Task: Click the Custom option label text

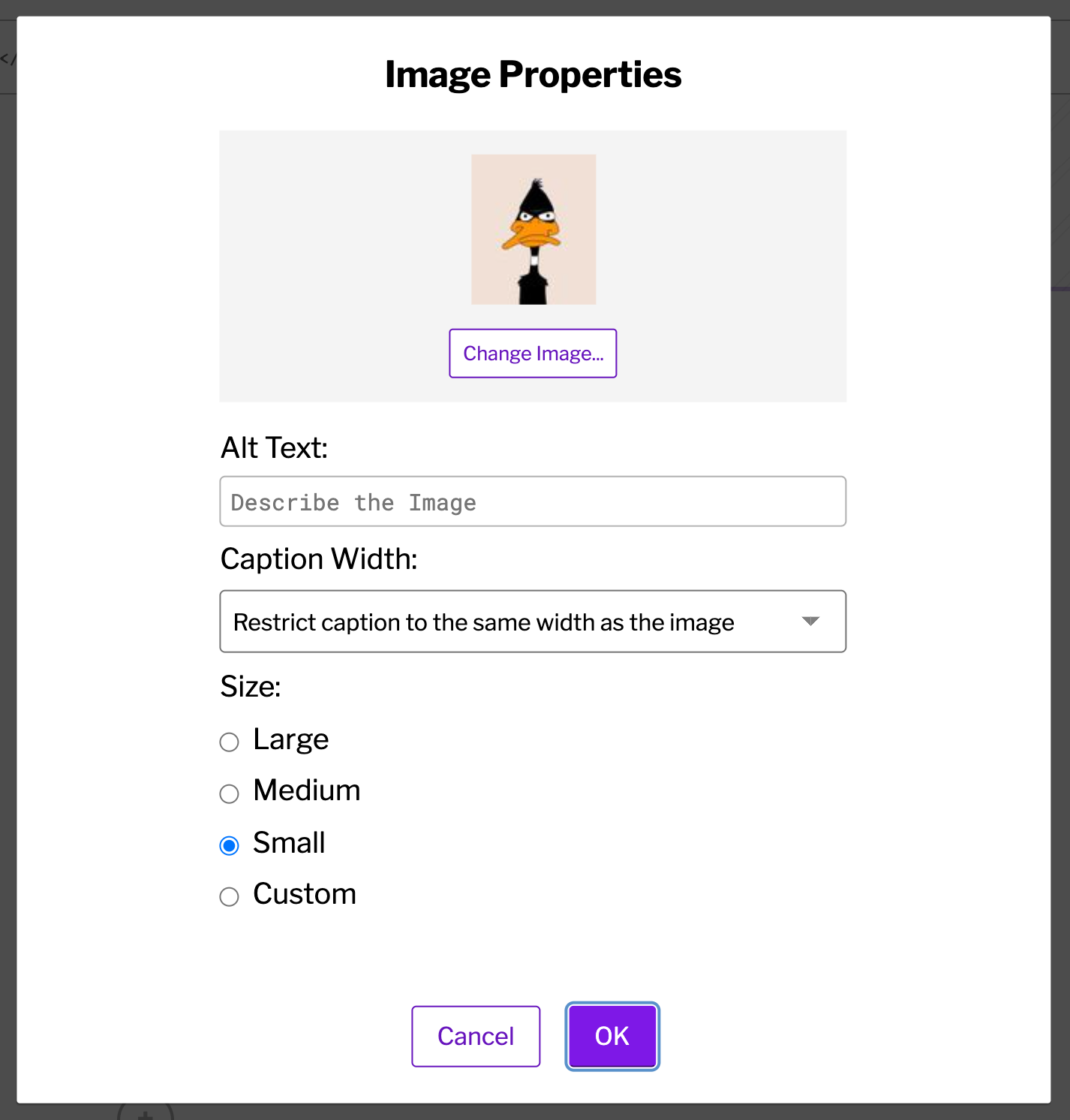Action: (304, 894)
